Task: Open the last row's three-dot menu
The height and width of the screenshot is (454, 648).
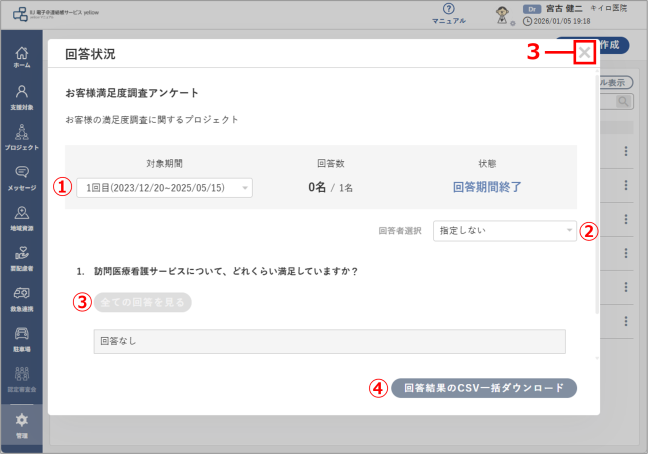Action: [626, 321]
